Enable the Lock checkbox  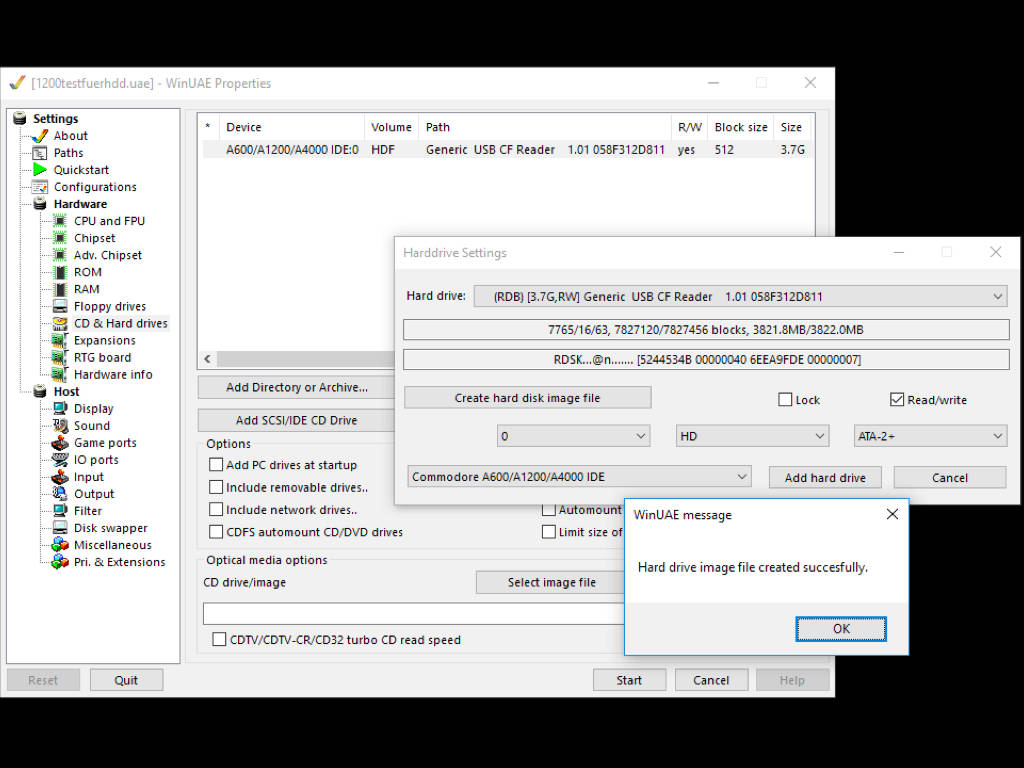[x=786, y=400]
